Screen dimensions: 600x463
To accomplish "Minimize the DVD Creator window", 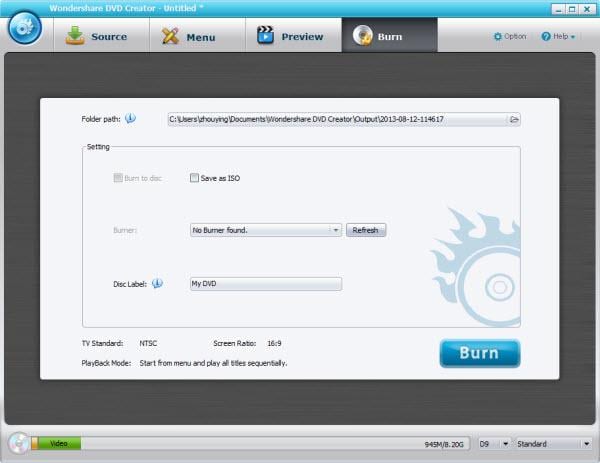I will (558, 9).
